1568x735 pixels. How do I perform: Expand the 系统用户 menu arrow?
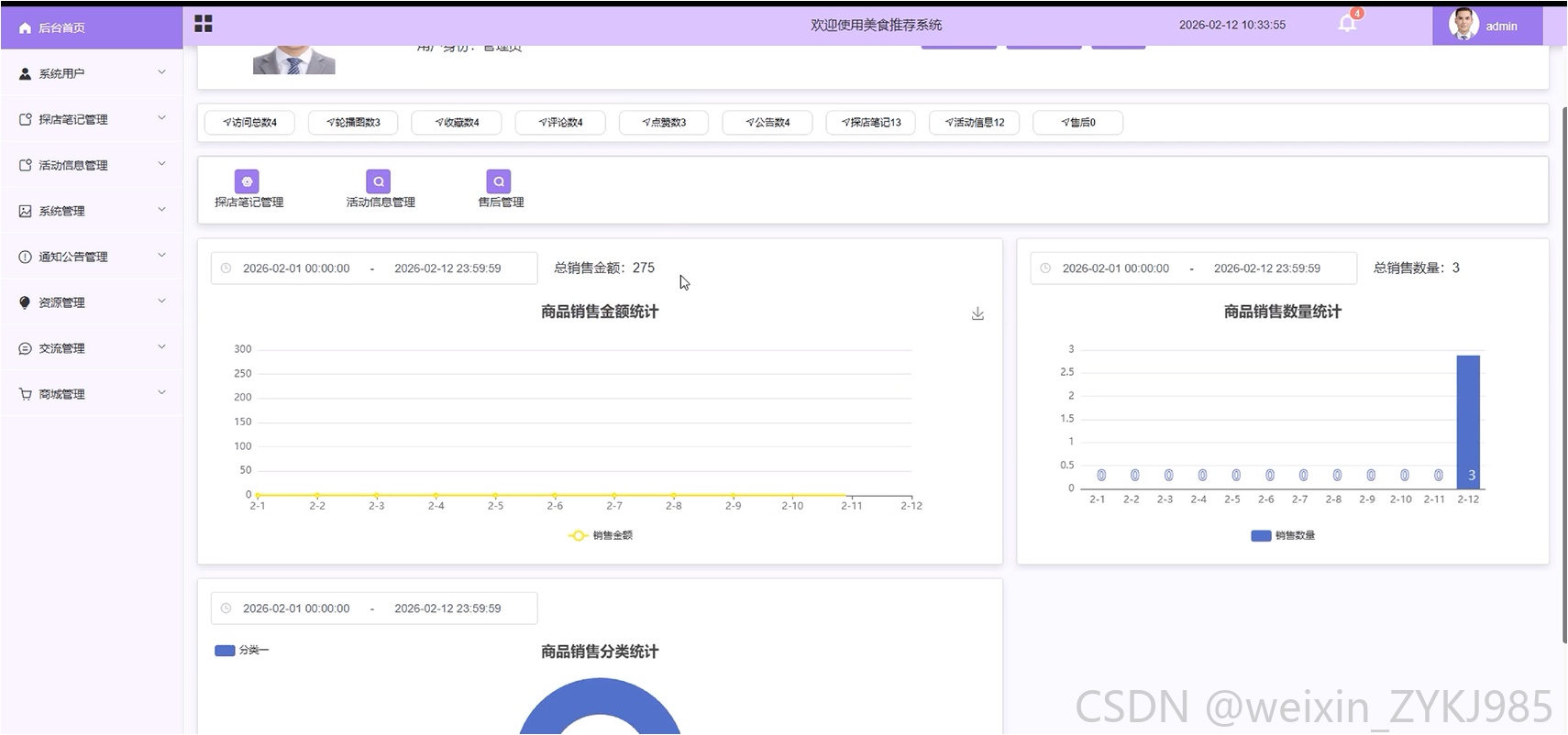click(x=162, y=72)
